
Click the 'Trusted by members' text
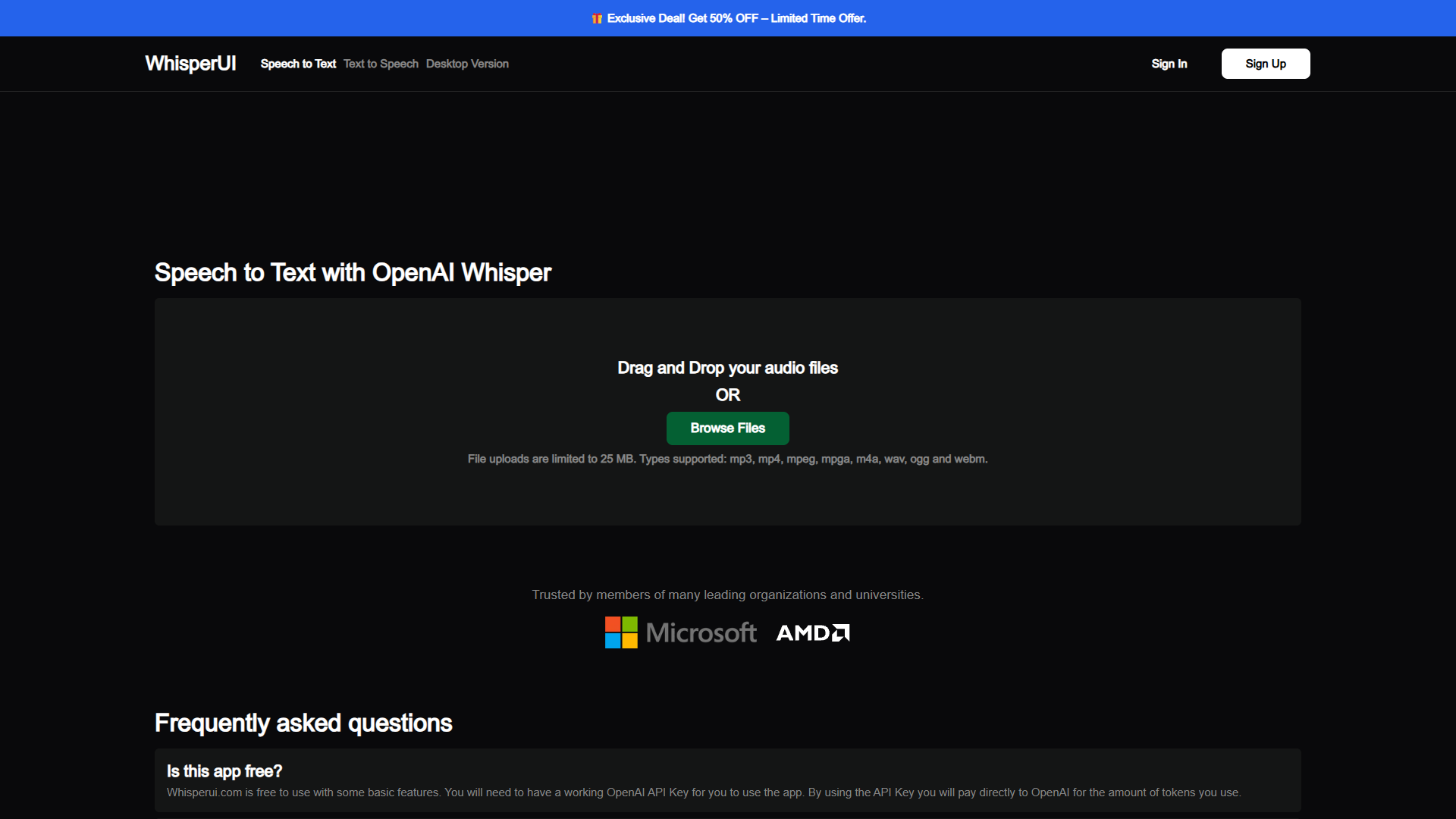coord(728,595)
